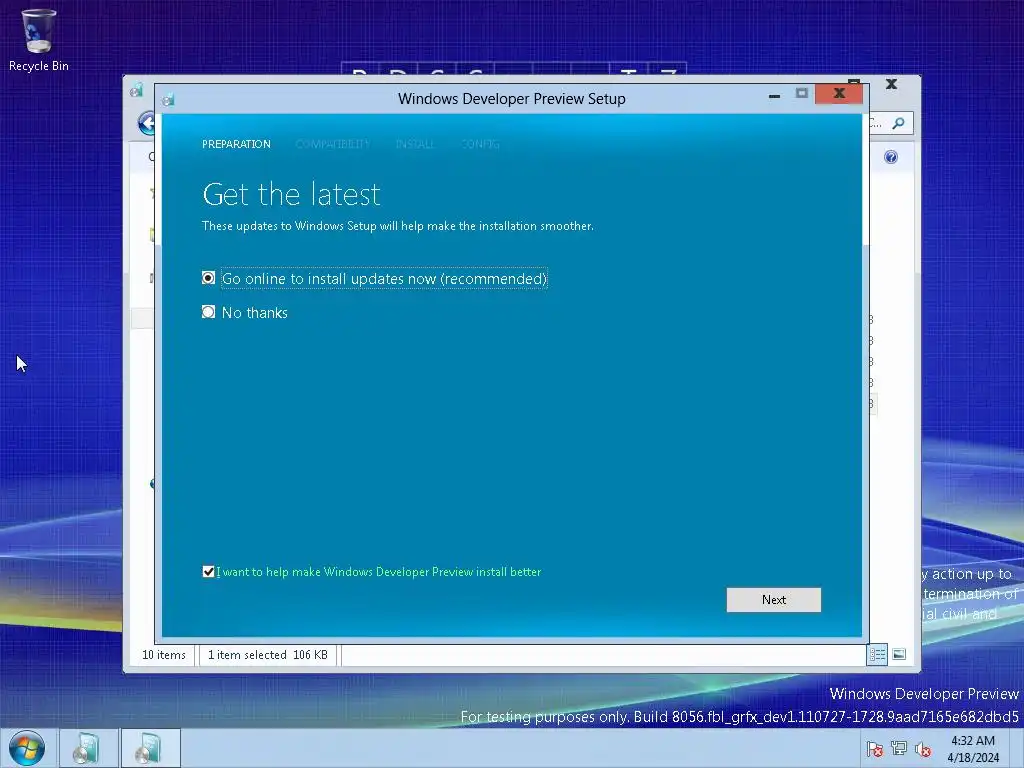This screenshot has height=768, width=1024.
Task: Close the Explorer window behind Setup
Action: coord(891,84)
